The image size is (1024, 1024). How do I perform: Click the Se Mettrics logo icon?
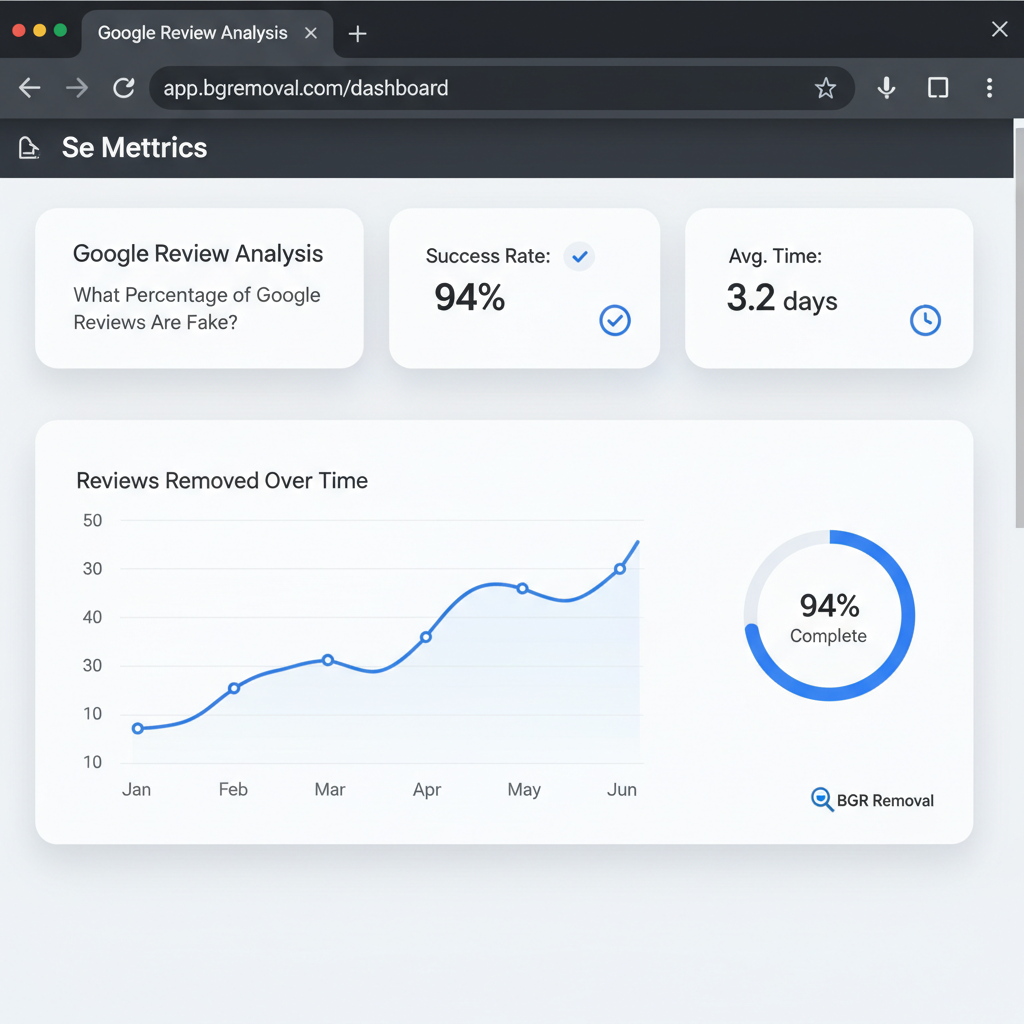tap(29, 148)
